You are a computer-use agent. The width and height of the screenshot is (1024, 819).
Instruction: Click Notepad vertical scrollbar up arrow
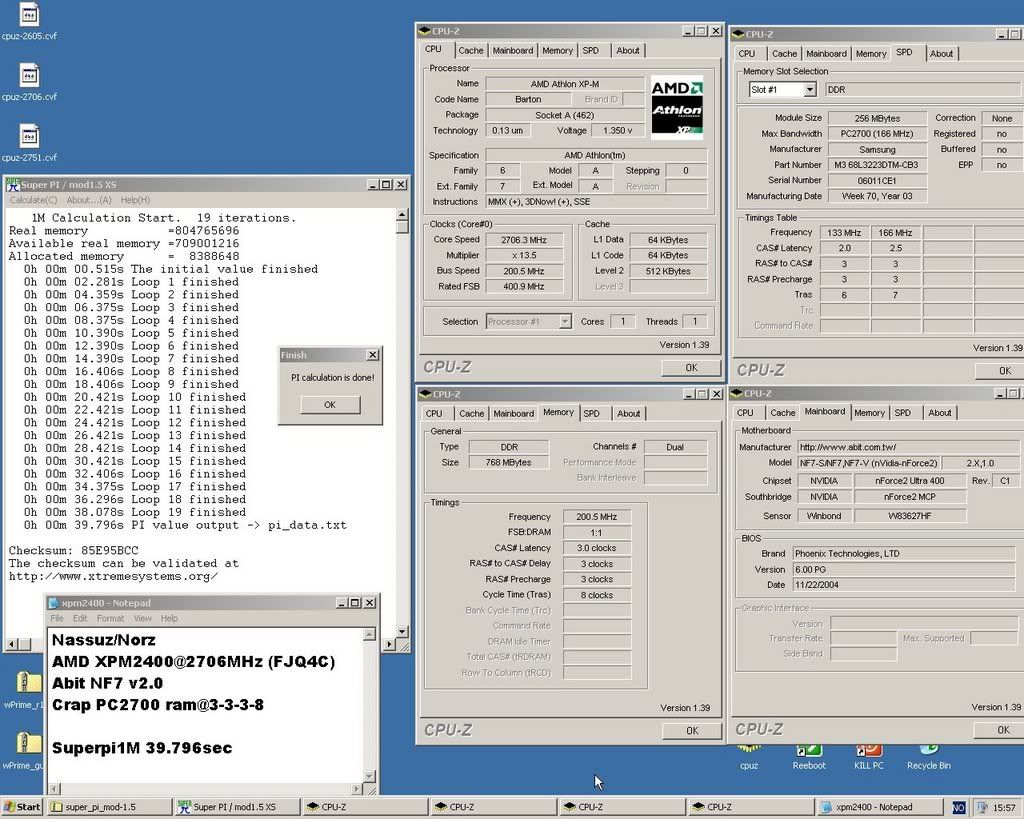tap(369, 634)
